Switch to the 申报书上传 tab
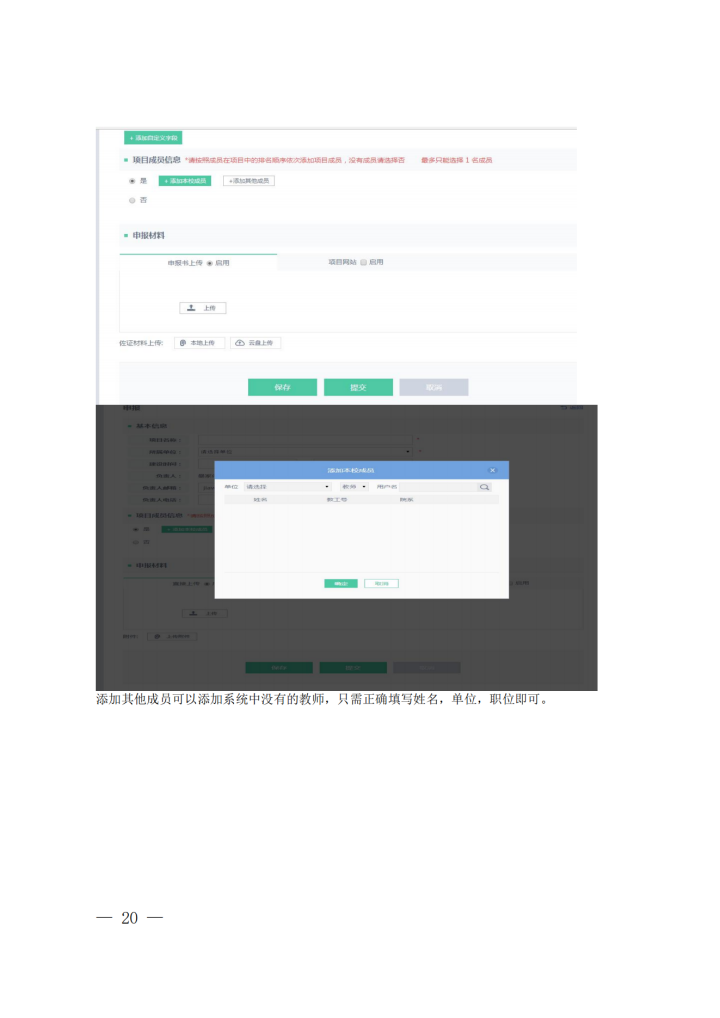This screenshot has width=720, height=1018. (x=185, y=263)
